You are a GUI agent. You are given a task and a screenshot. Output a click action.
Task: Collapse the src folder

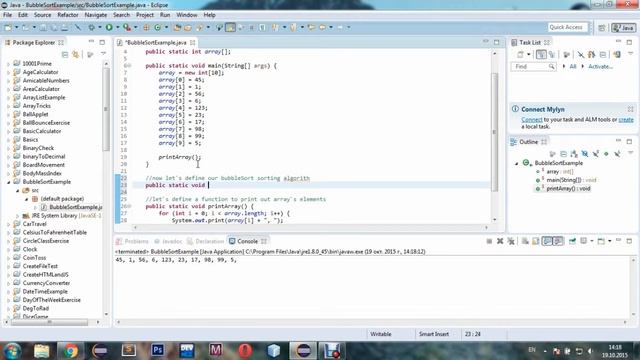(18, 191)
